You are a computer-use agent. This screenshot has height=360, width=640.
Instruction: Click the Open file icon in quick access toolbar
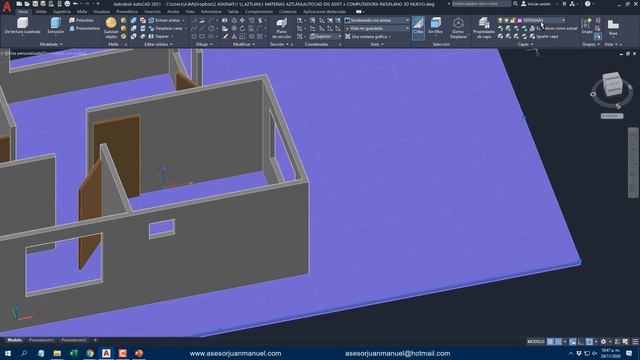(x=27, y=4)
